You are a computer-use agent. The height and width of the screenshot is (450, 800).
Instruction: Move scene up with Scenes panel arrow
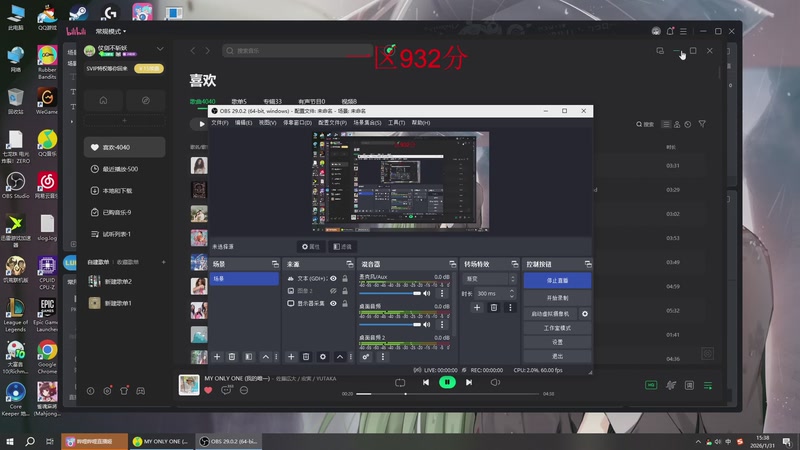[x=265, y=357]
